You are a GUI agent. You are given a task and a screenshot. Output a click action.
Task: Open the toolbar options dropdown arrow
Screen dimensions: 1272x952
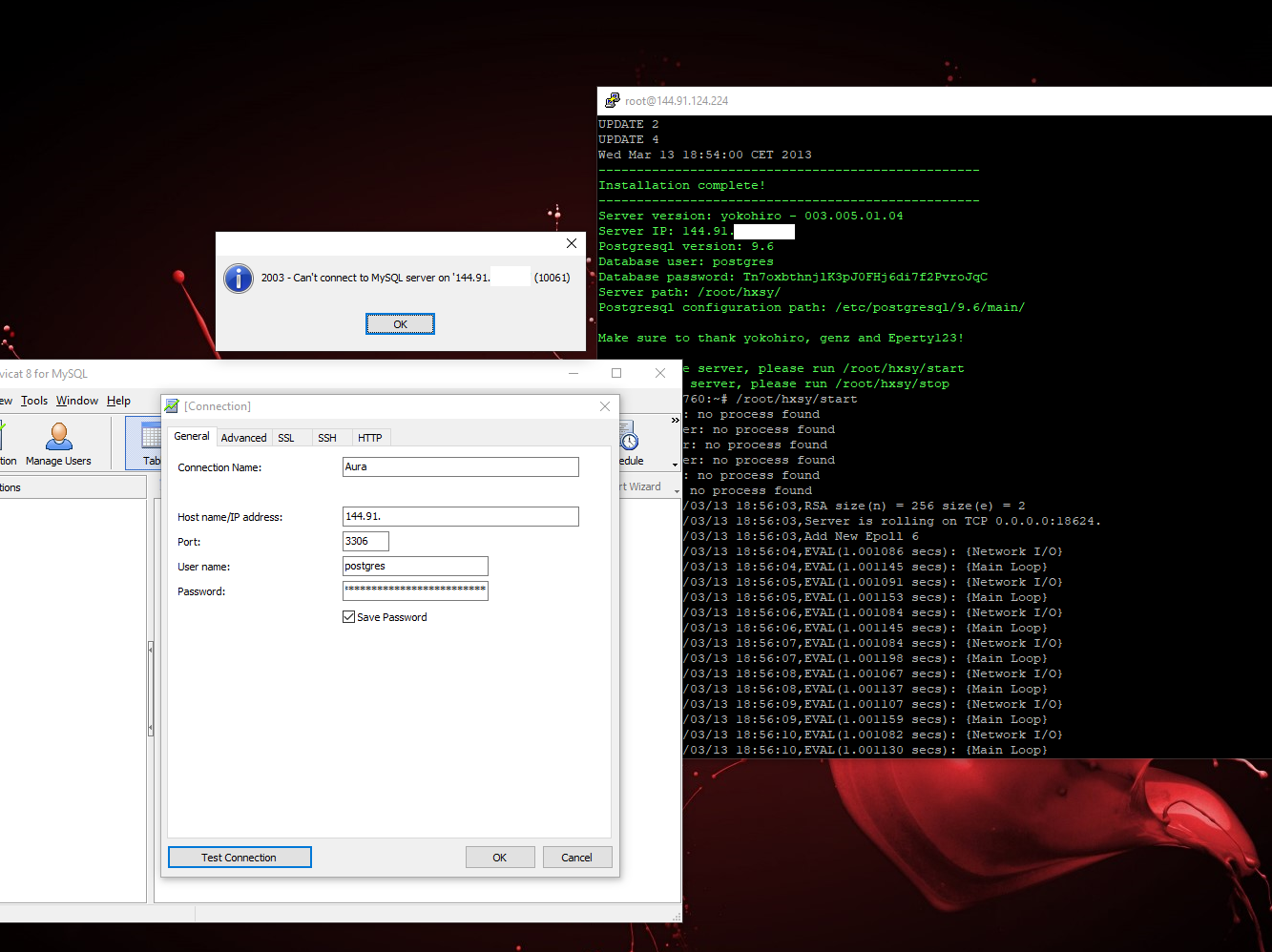pos(676,466)
